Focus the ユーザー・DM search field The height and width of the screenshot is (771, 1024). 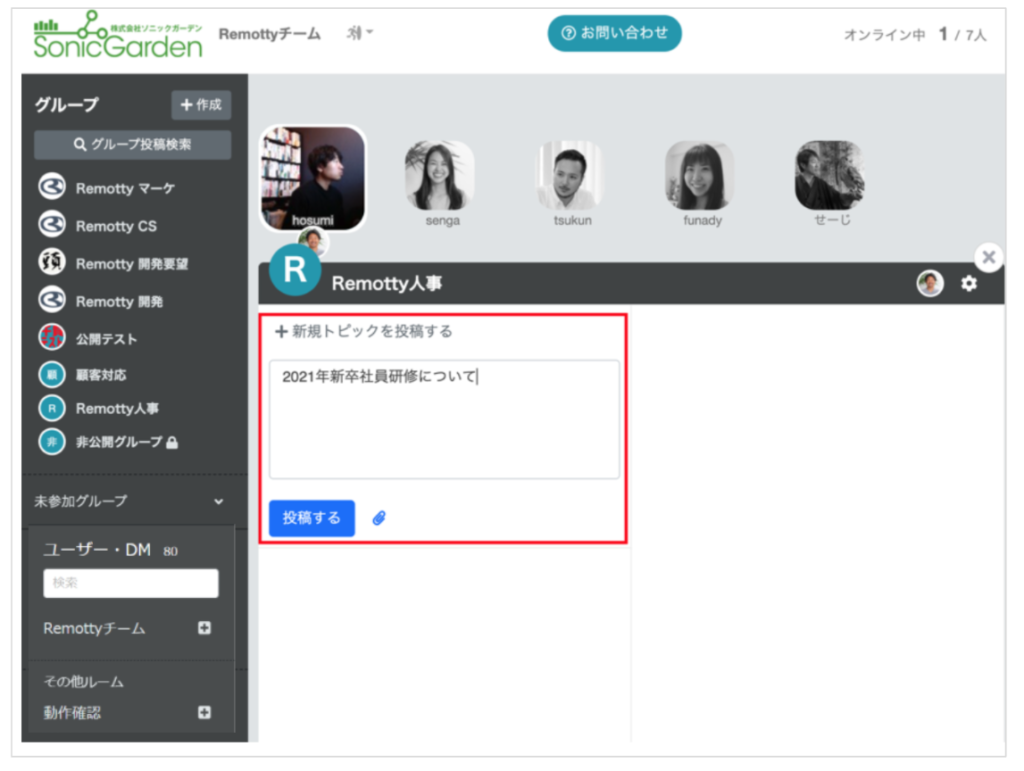[131, 583]
